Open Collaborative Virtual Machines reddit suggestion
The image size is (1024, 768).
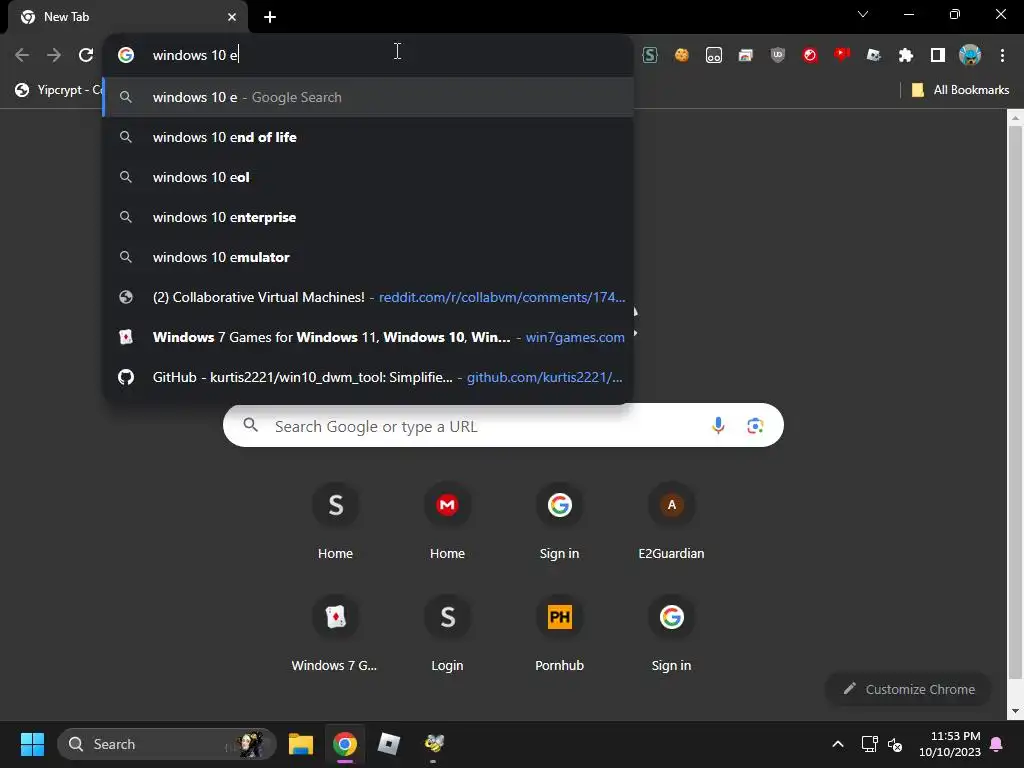click(x=369, y=297)
